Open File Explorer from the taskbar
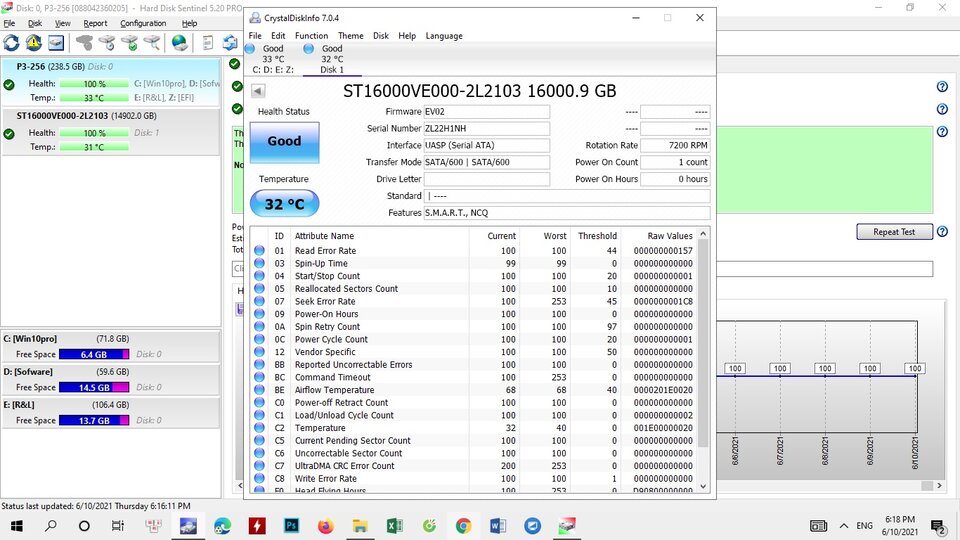The height and width of the screenshot is (540, 960). tap(360, 525)
